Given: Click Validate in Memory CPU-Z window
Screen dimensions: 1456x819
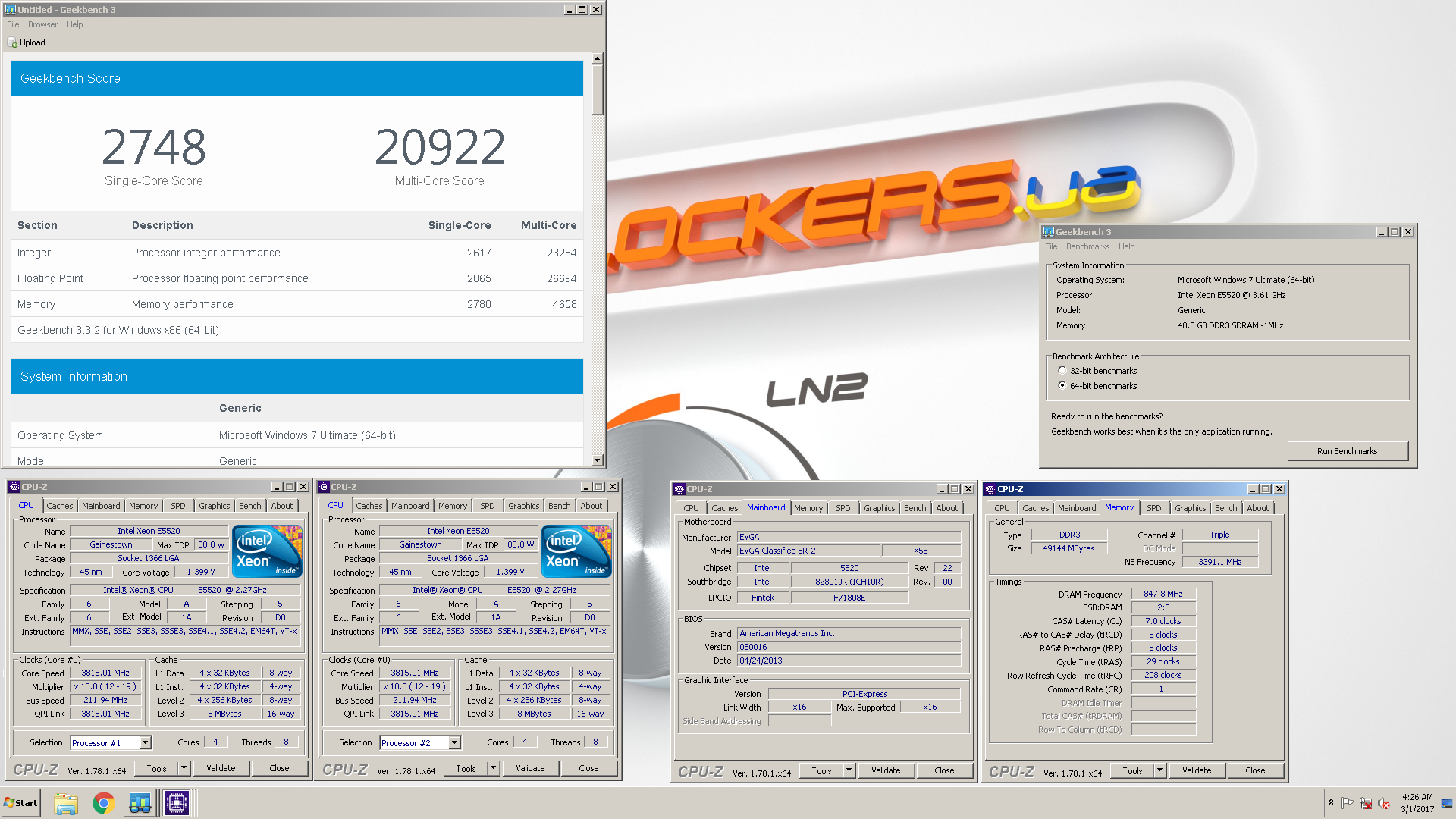Looking at the screenshot, I should [1197, 770].
